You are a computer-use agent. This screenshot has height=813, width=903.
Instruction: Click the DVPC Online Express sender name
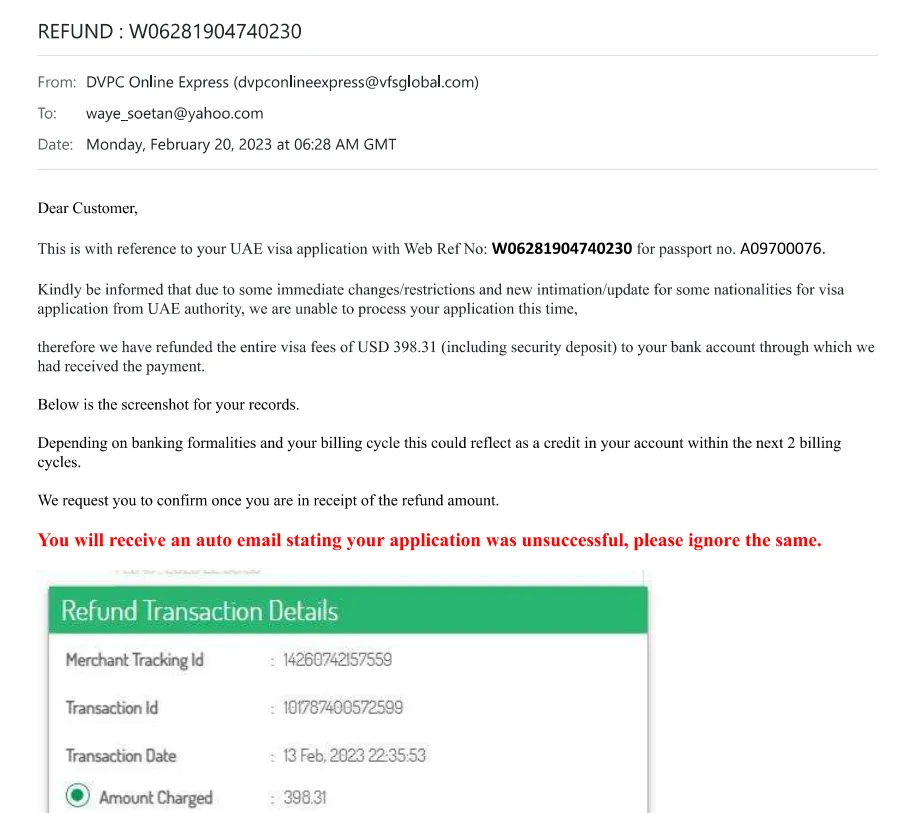click(157, 82)
